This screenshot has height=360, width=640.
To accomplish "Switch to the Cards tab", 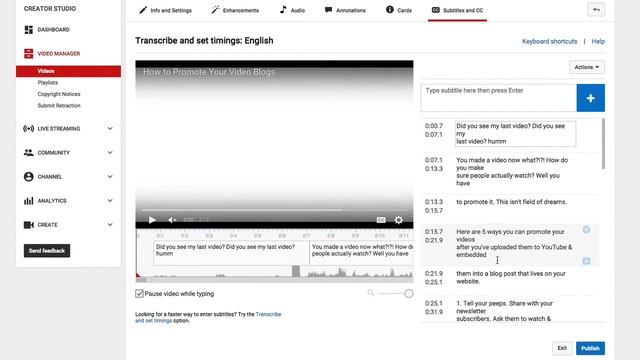I will 399,10.
